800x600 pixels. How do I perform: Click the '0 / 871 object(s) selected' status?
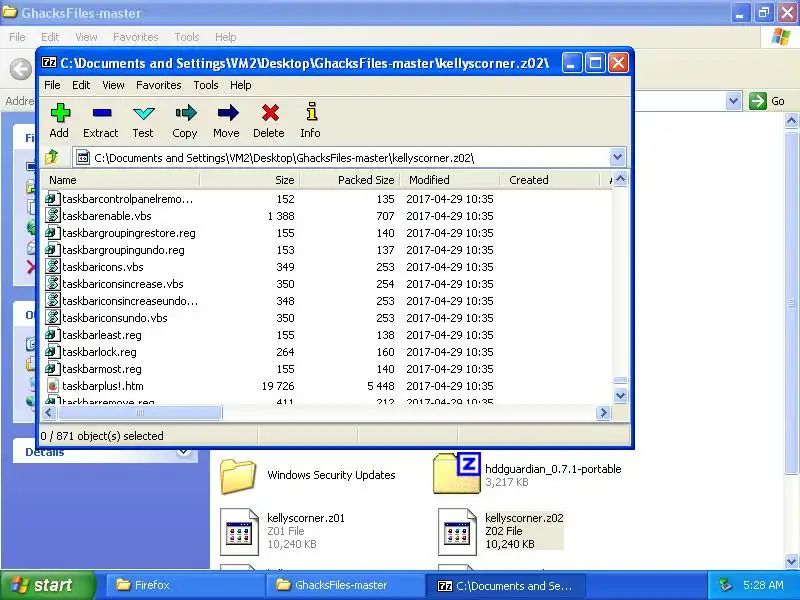pos(102,436)
